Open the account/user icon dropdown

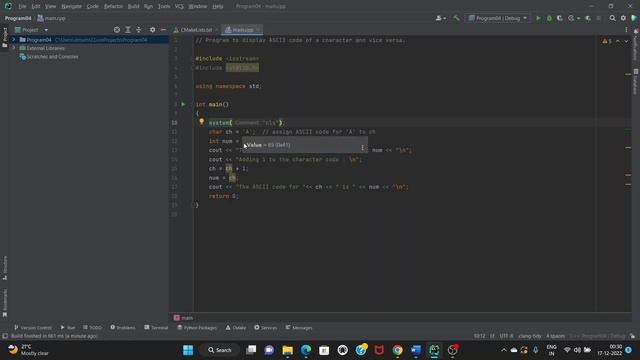[440, 18]
